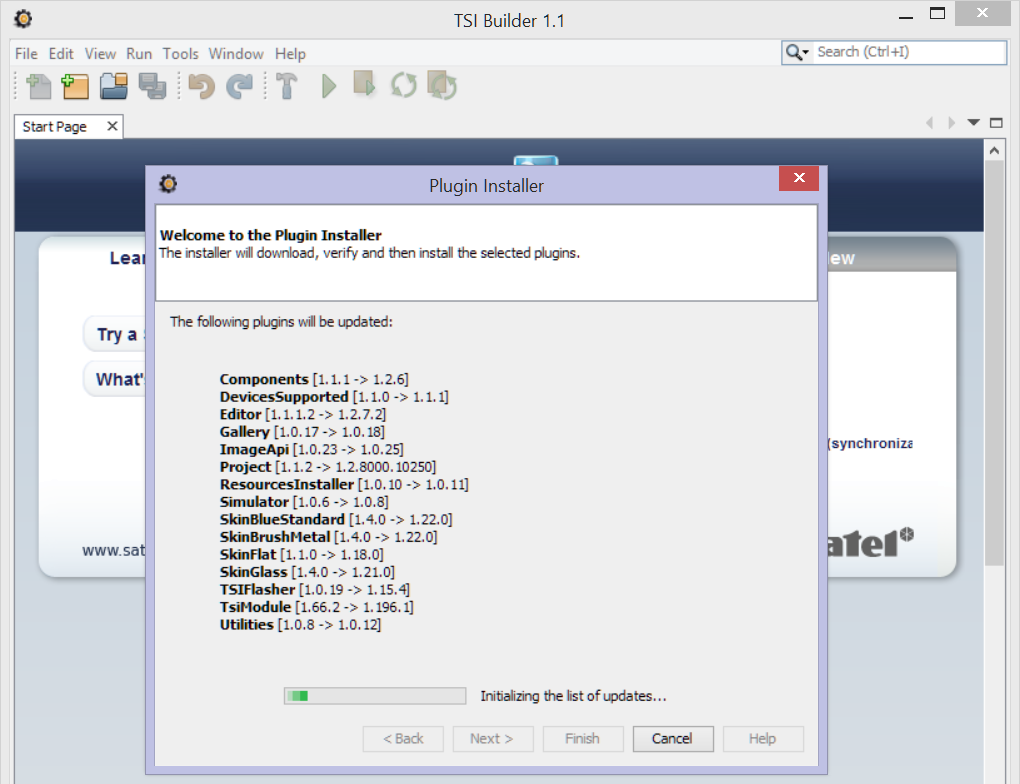Close the Start Page tab
The image size is (1020, 784).
tap(112, 126)
